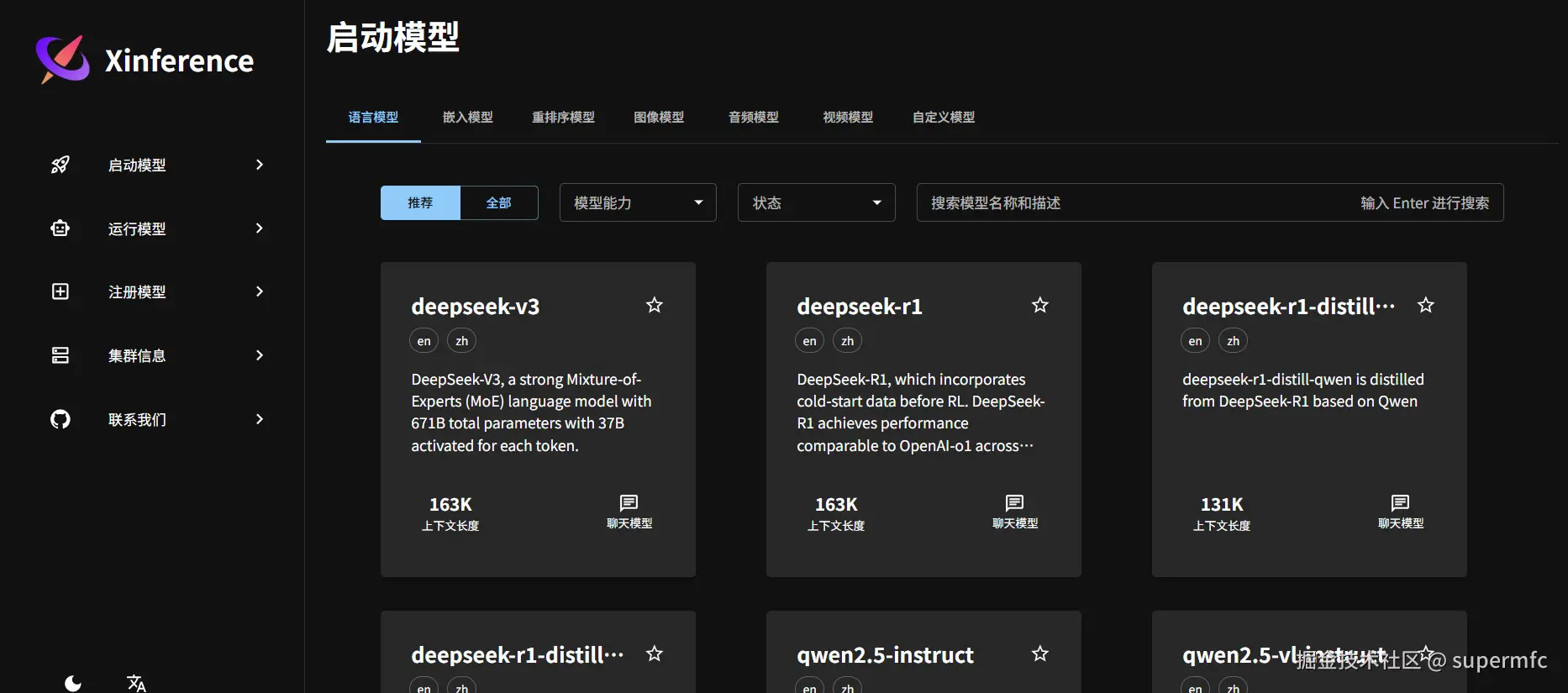Switch to the 音频模型 tab
The image size is (1568, 693).
click(754, 118)
